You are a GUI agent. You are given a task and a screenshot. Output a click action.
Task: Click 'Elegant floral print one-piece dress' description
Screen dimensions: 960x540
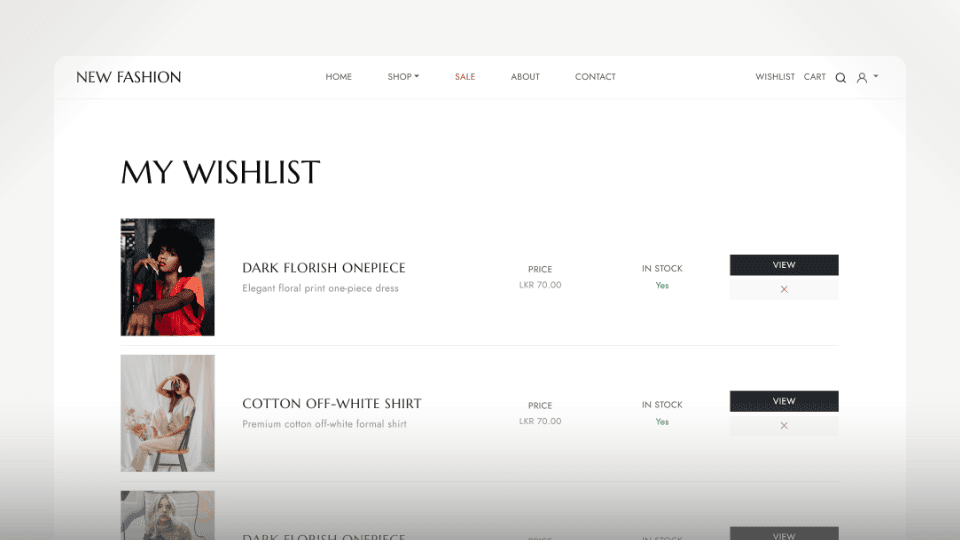pyautogui.click(x=320, y=288)
